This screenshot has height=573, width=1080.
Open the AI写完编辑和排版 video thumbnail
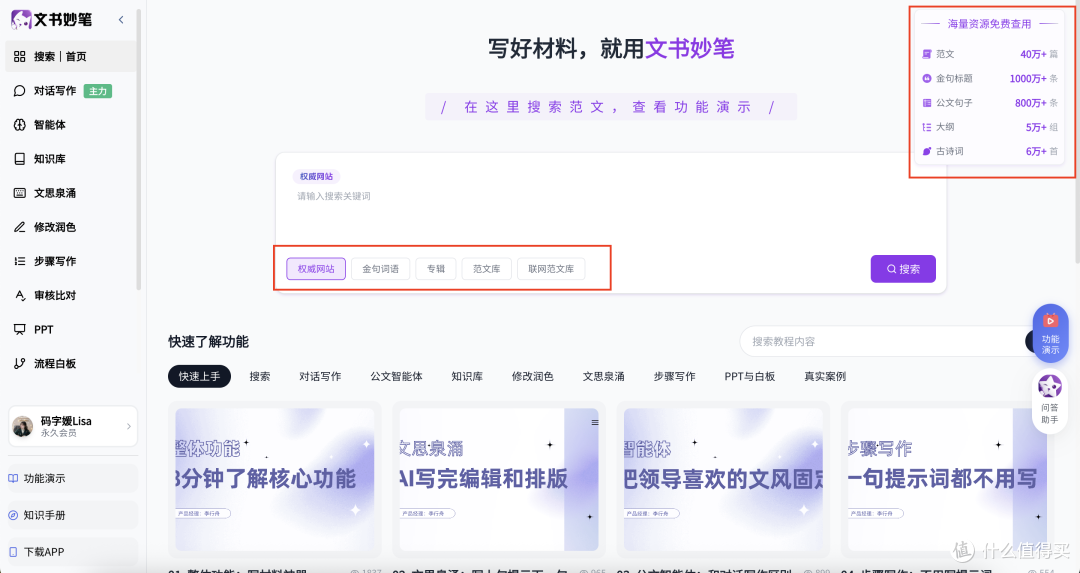tap(499, 479)
